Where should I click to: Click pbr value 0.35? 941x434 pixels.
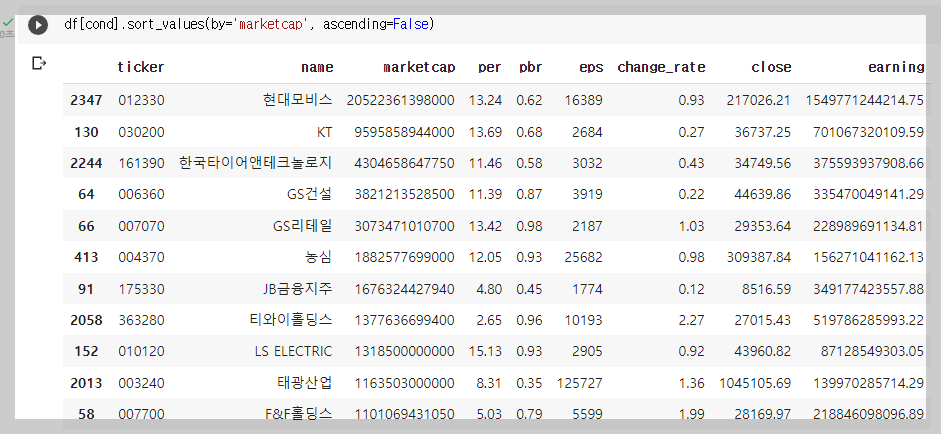(529, 383)
